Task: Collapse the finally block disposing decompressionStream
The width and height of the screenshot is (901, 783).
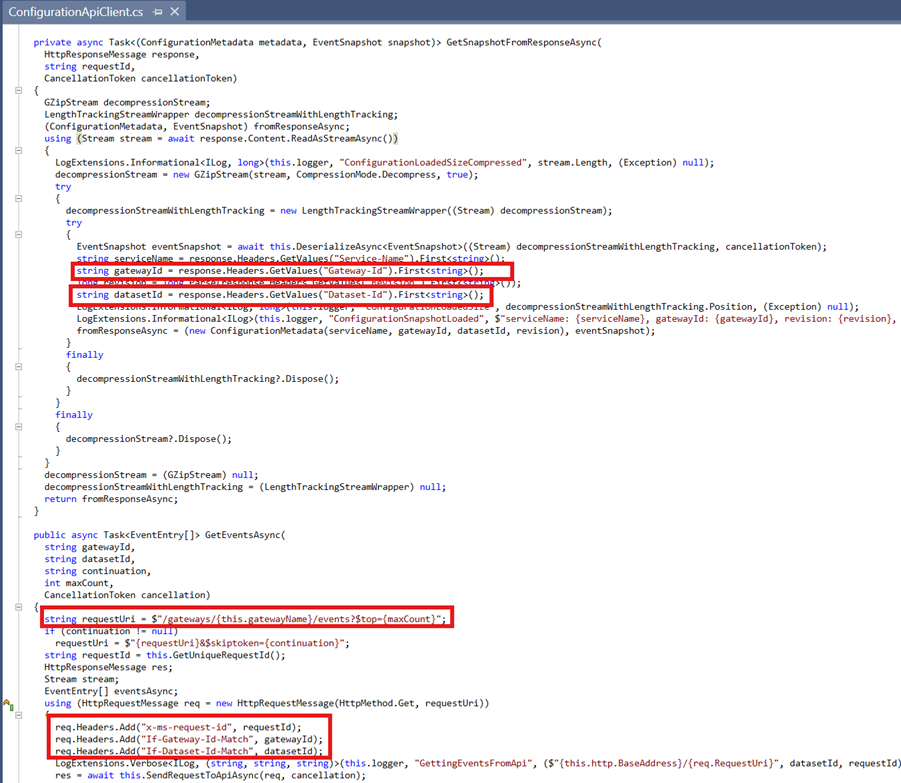Action: click(x=20, y=426)
